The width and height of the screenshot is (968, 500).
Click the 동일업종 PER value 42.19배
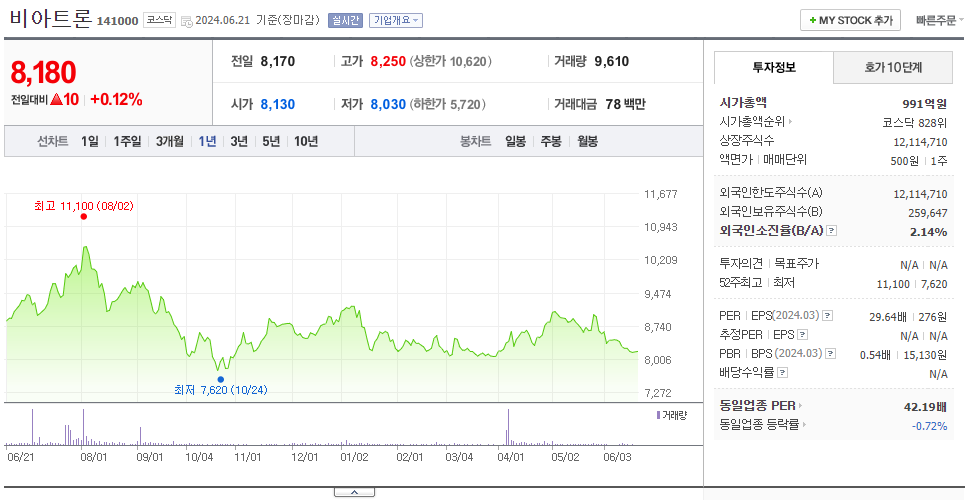925,407
